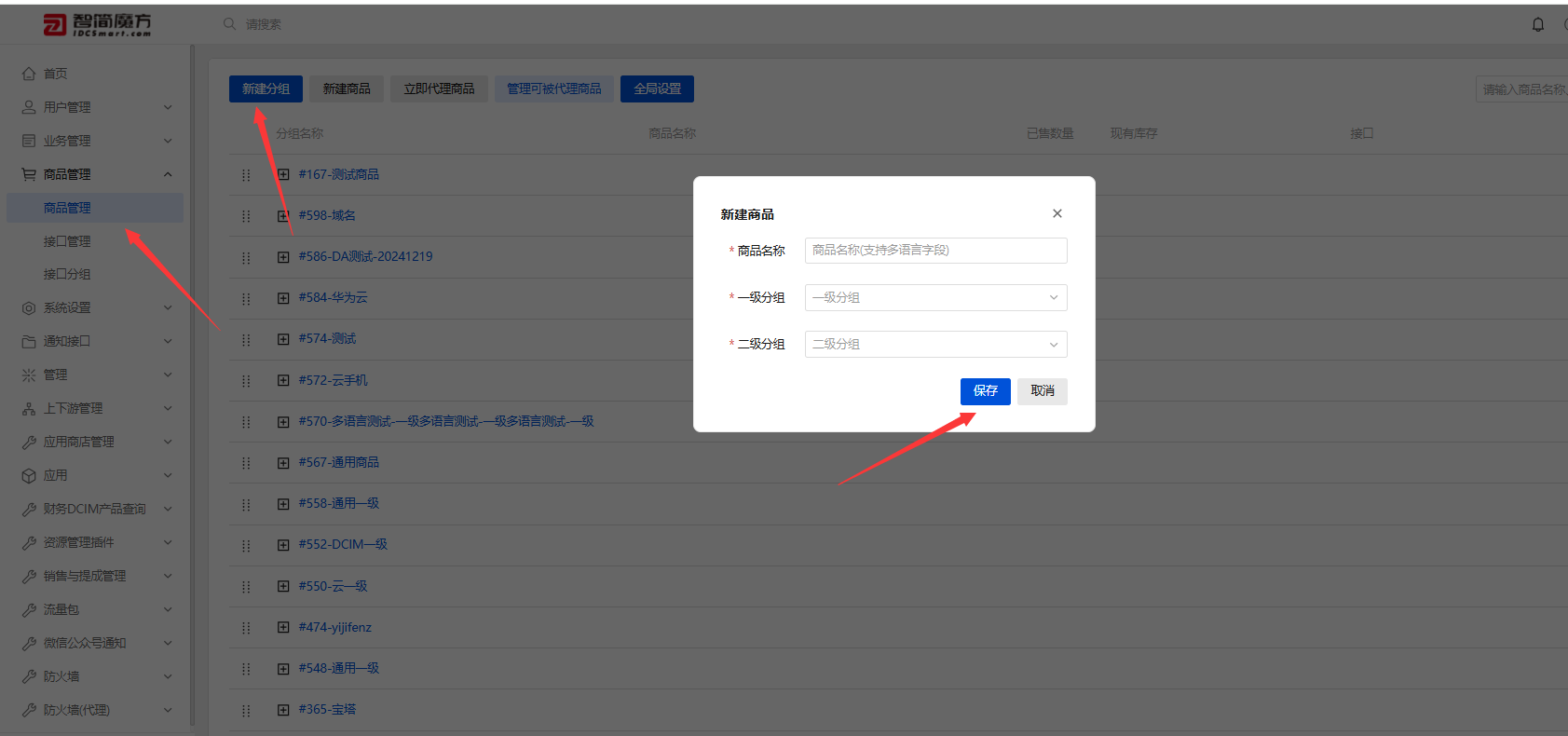Click the 应用 cube icon

point(29,475)
